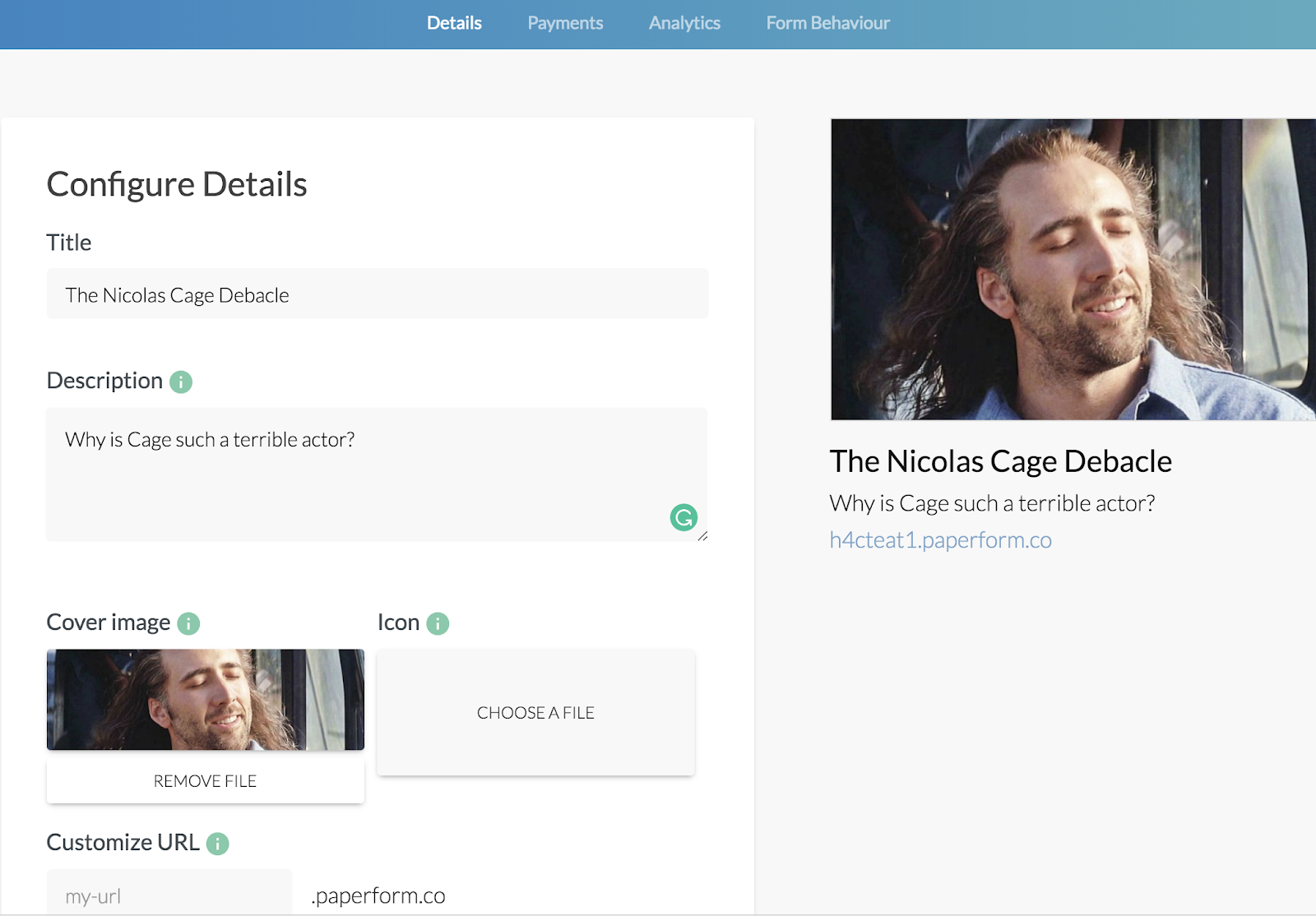
Task: Click the 'Cover image' label
Action: click(109, 622)
